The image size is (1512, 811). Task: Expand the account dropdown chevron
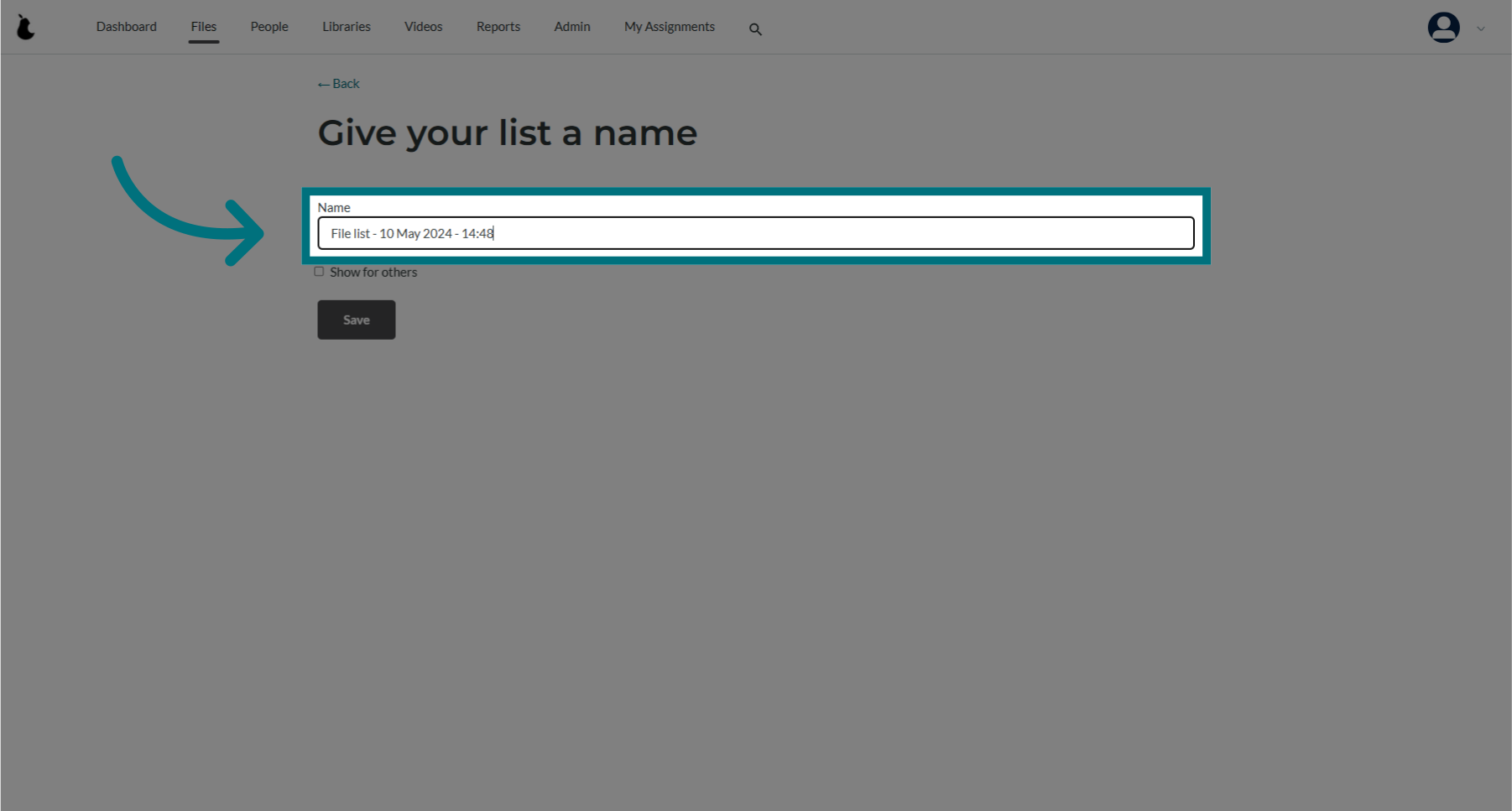click(x=1481, y=29)
